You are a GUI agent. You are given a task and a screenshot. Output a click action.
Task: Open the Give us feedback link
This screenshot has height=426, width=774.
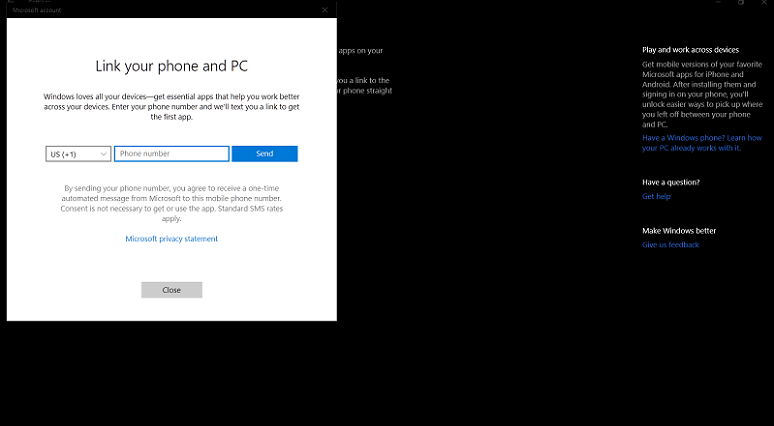point(670,245)
